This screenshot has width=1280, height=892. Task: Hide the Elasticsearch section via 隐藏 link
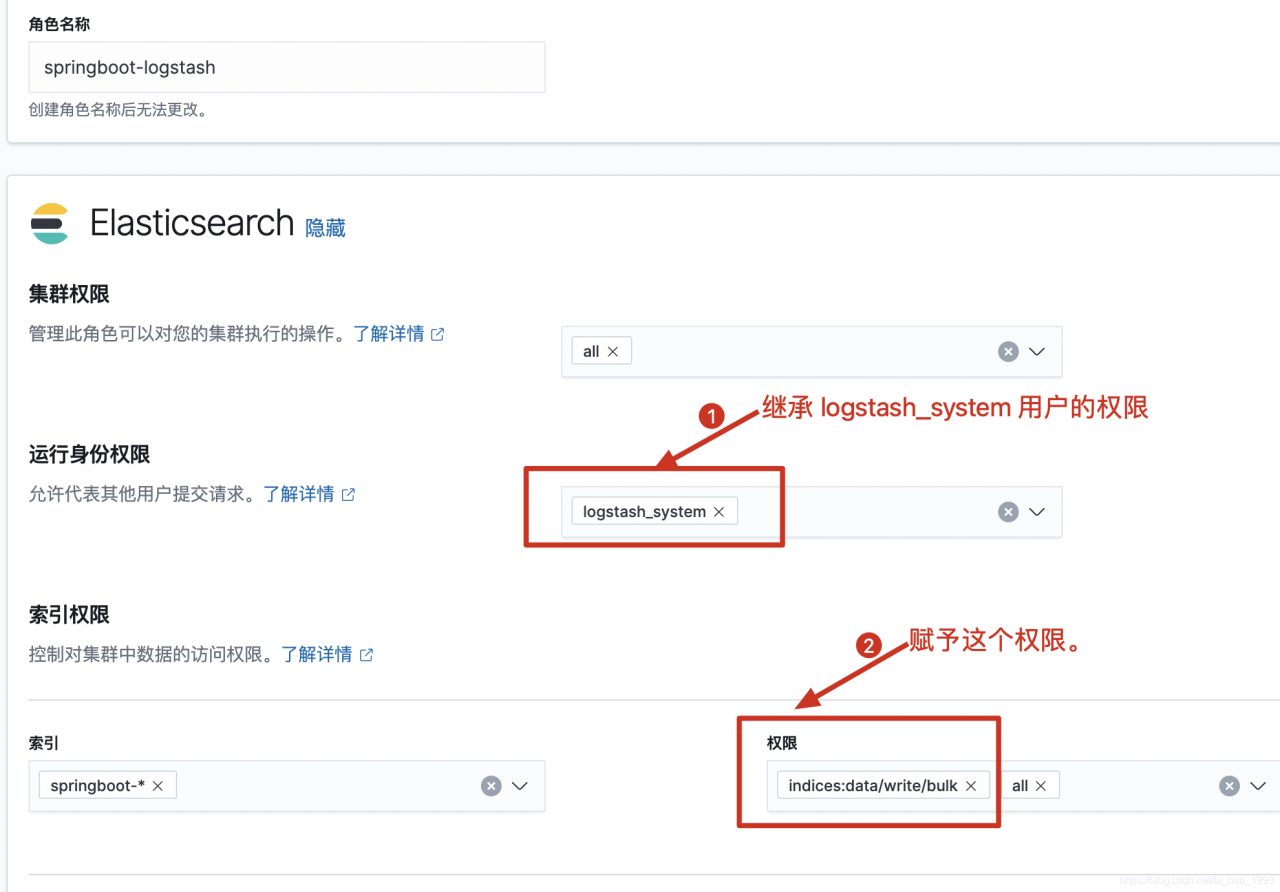tap(325, 227)
